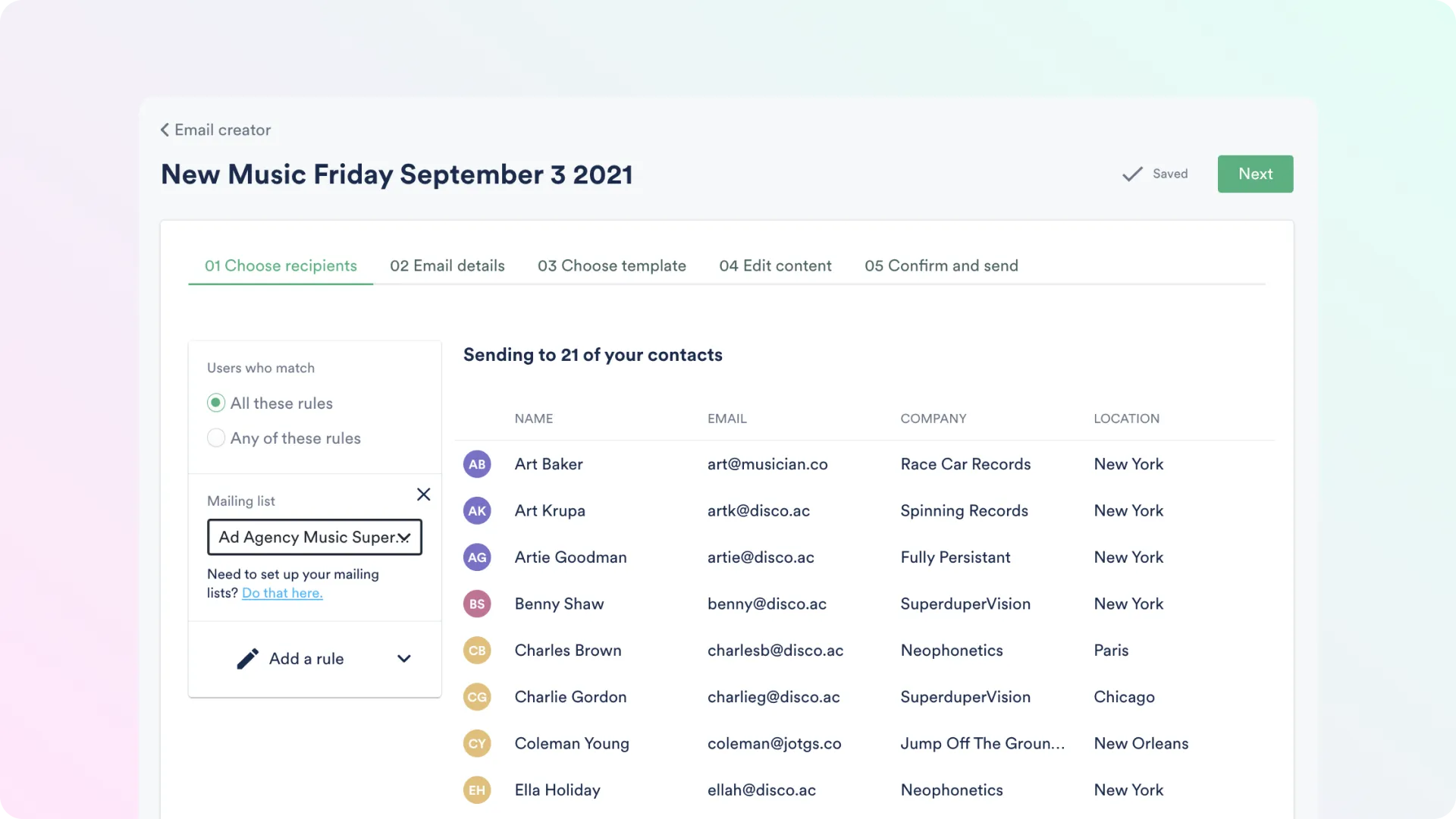
Task: Switch to the 03 Choose template tab
Action: [612, 265]
